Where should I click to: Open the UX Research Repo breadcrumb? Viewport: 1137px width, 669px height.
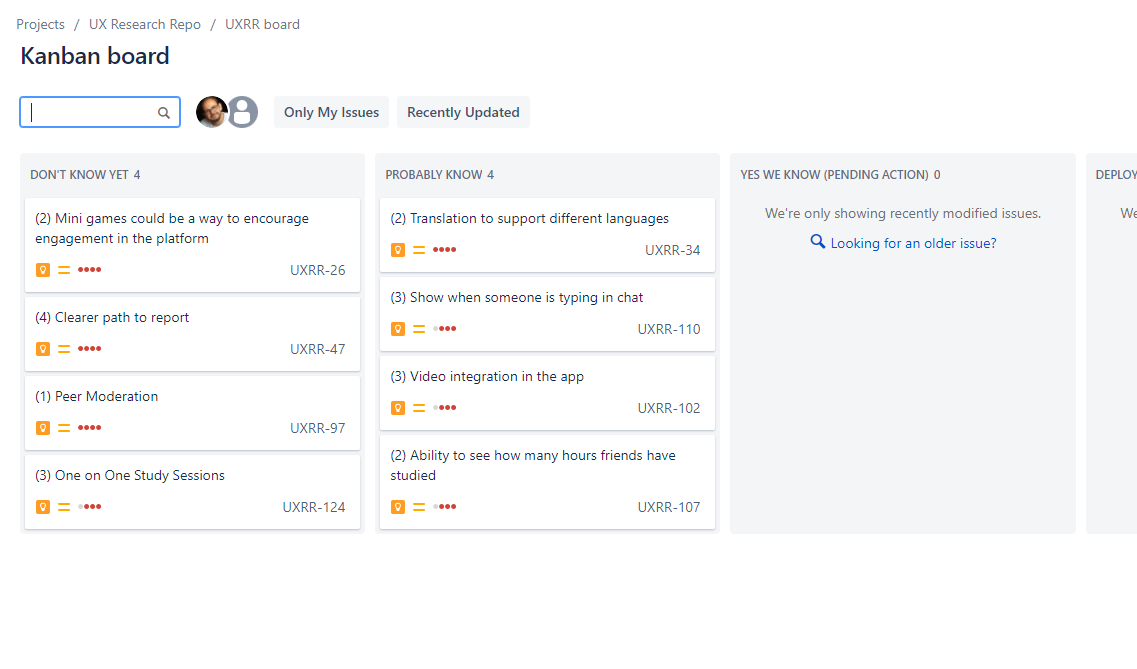pos(144,23)
